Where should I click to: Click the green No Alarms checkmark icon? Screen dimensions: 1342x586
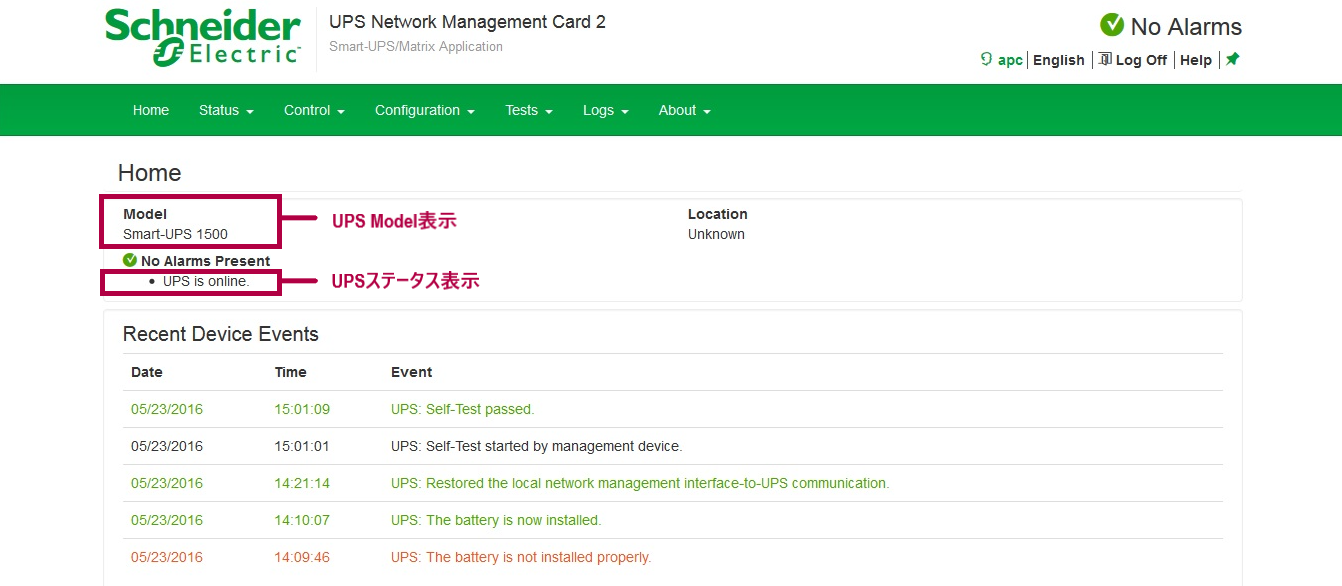(x=1112, y=25)
